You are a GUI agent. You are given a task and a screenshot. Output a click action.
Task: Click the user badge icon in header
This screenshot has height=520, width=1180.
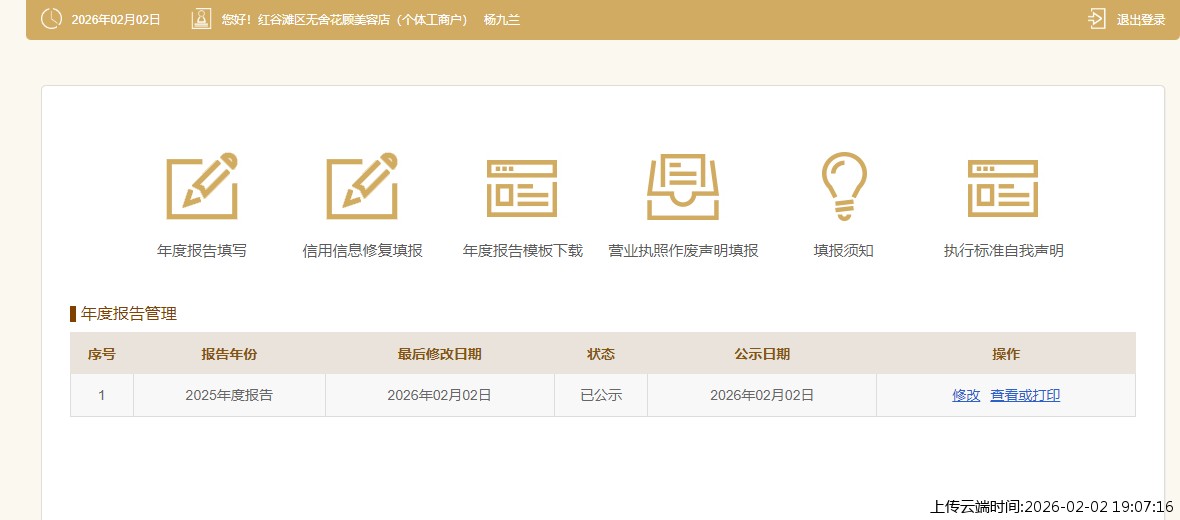pos(201,20)
